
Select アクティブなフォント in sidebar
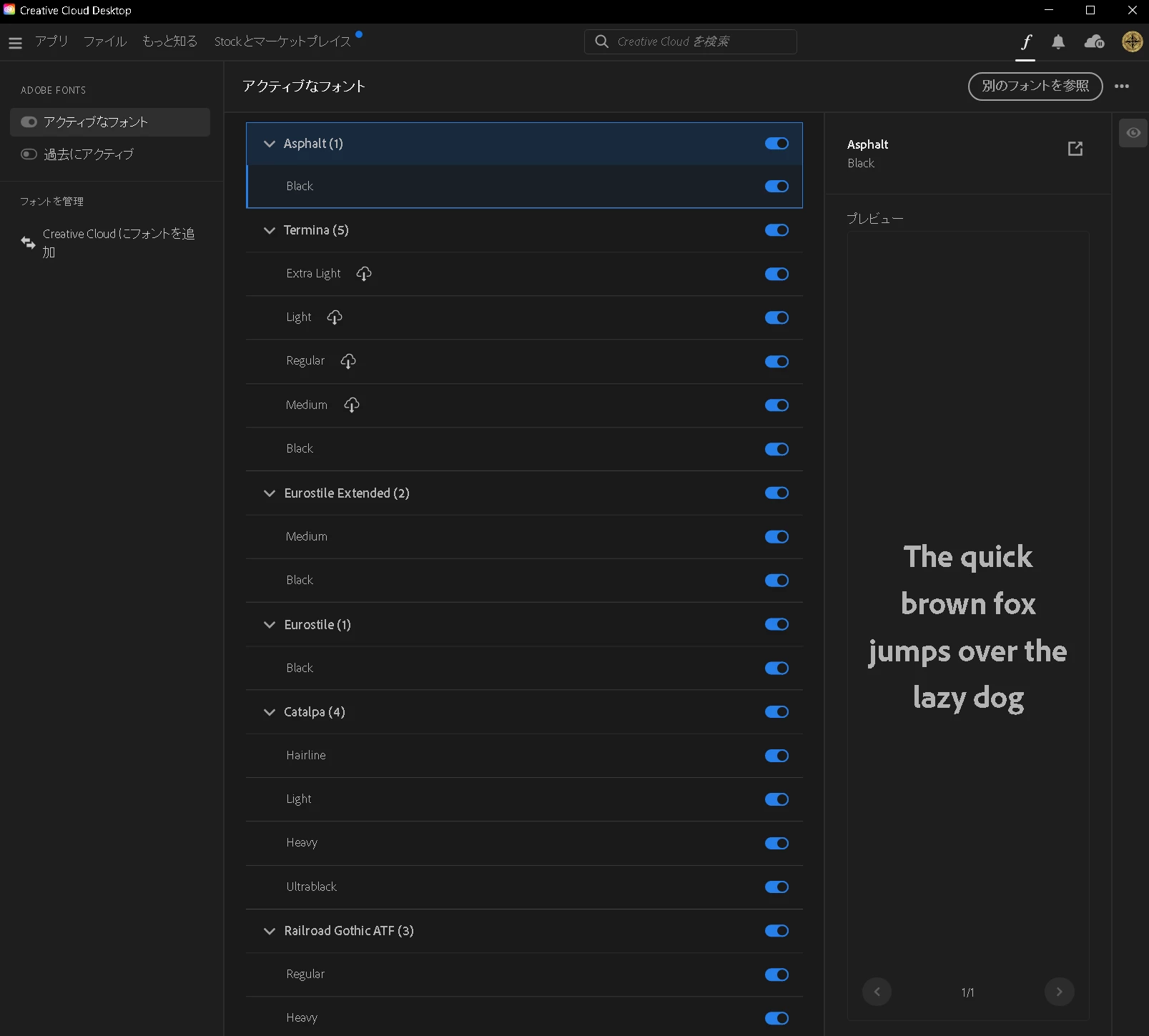pyautogui.click(x=110, y=122)
